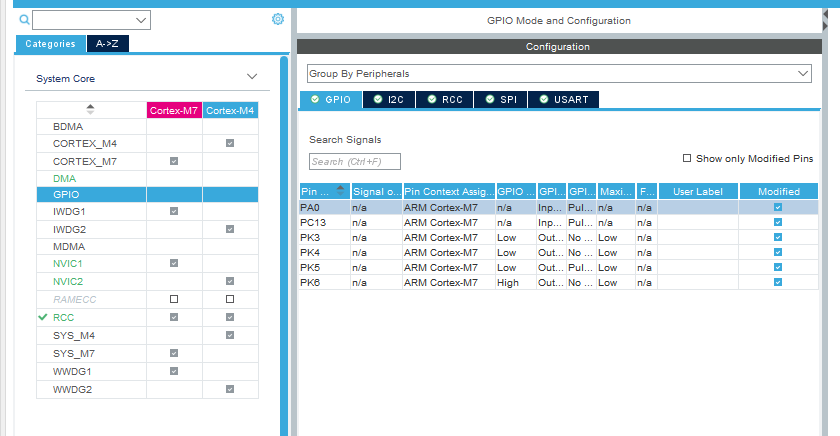Screen dimensions: 840x436
Task: Enable Show only Modified Pins
Action: (687, 158)
